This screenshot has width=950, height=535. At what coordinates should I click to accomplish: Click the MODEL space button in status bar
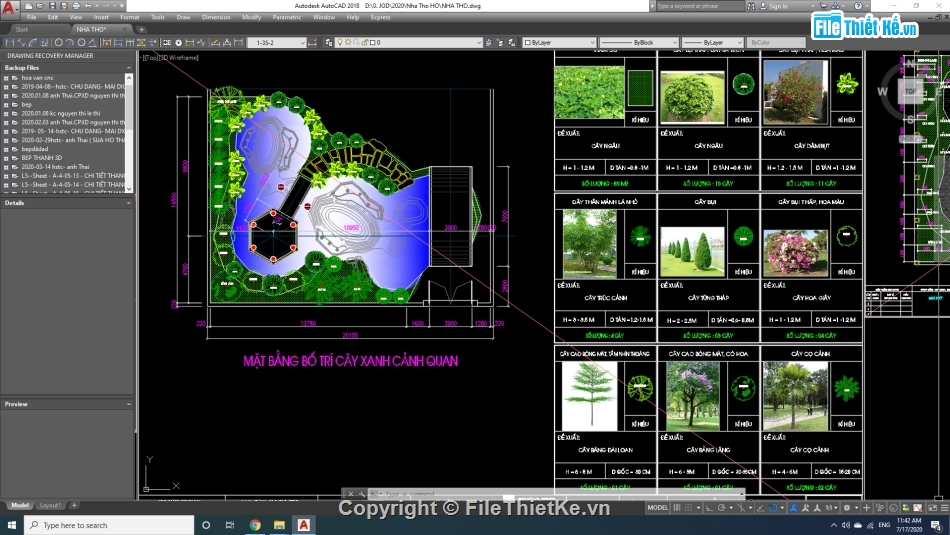(x=657, y=508)
